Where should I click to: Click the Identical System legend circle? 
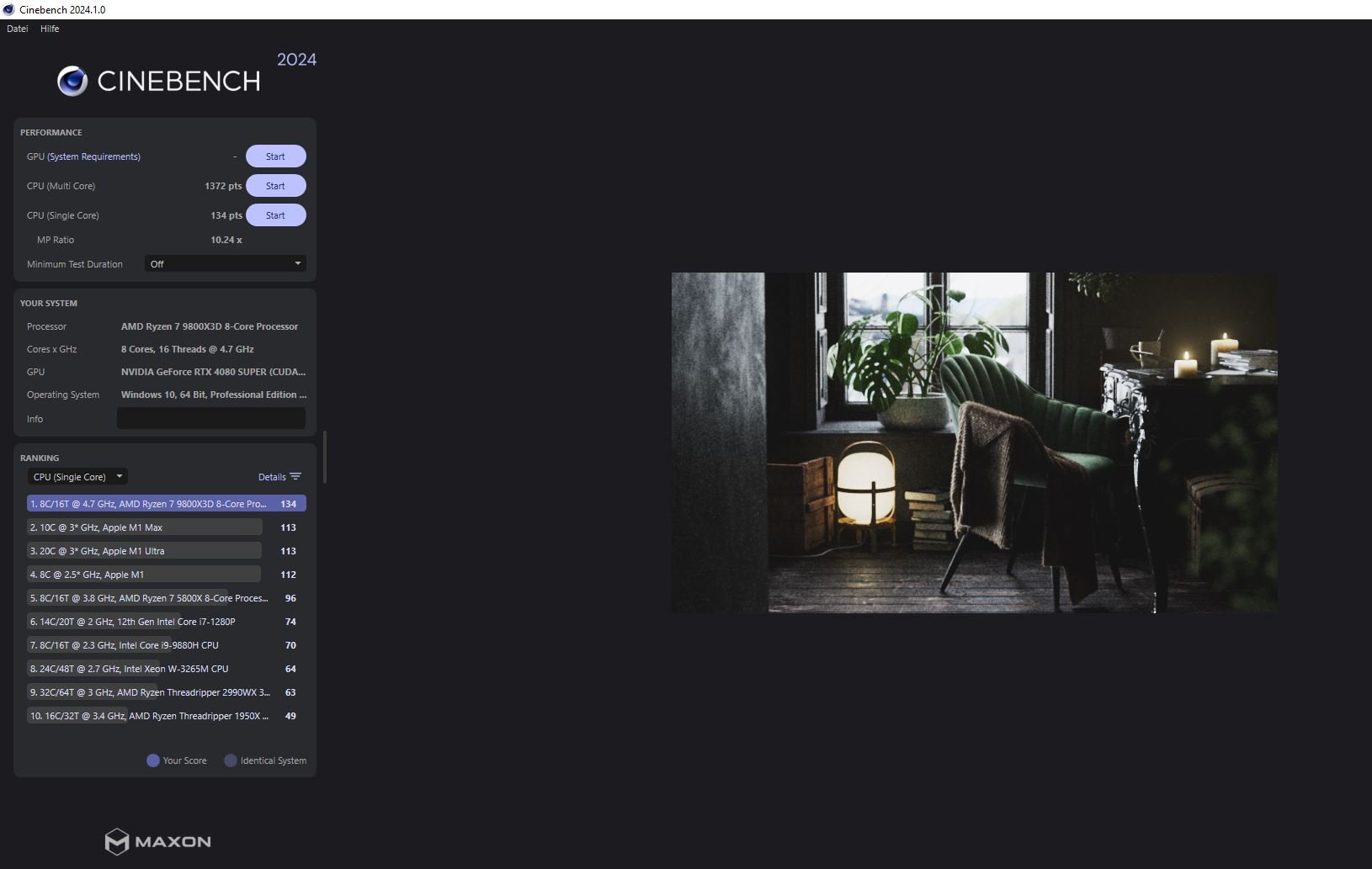point(231,760)
